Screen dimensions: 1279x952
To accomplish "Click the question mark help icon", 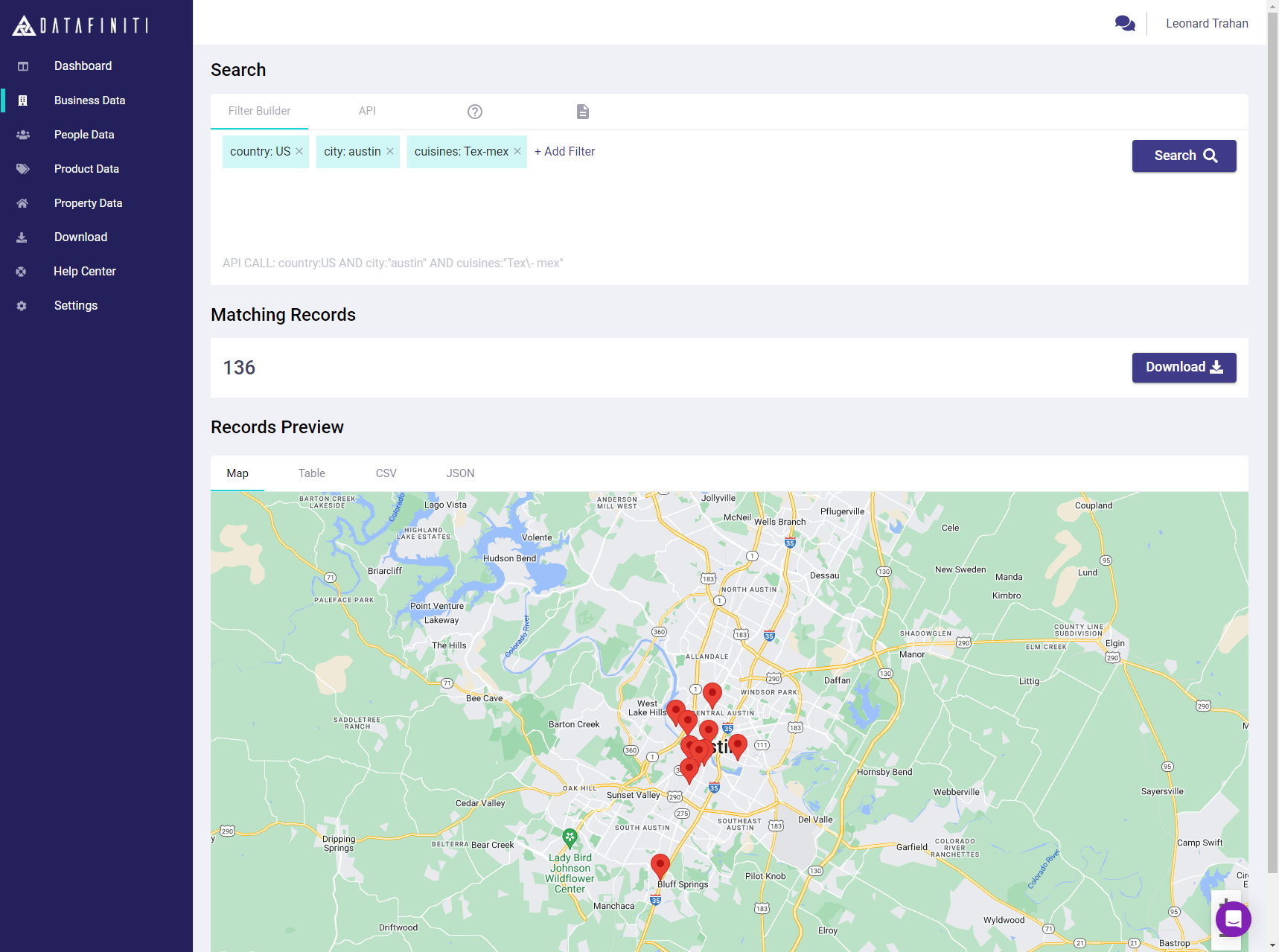I will tap(475, 112).
